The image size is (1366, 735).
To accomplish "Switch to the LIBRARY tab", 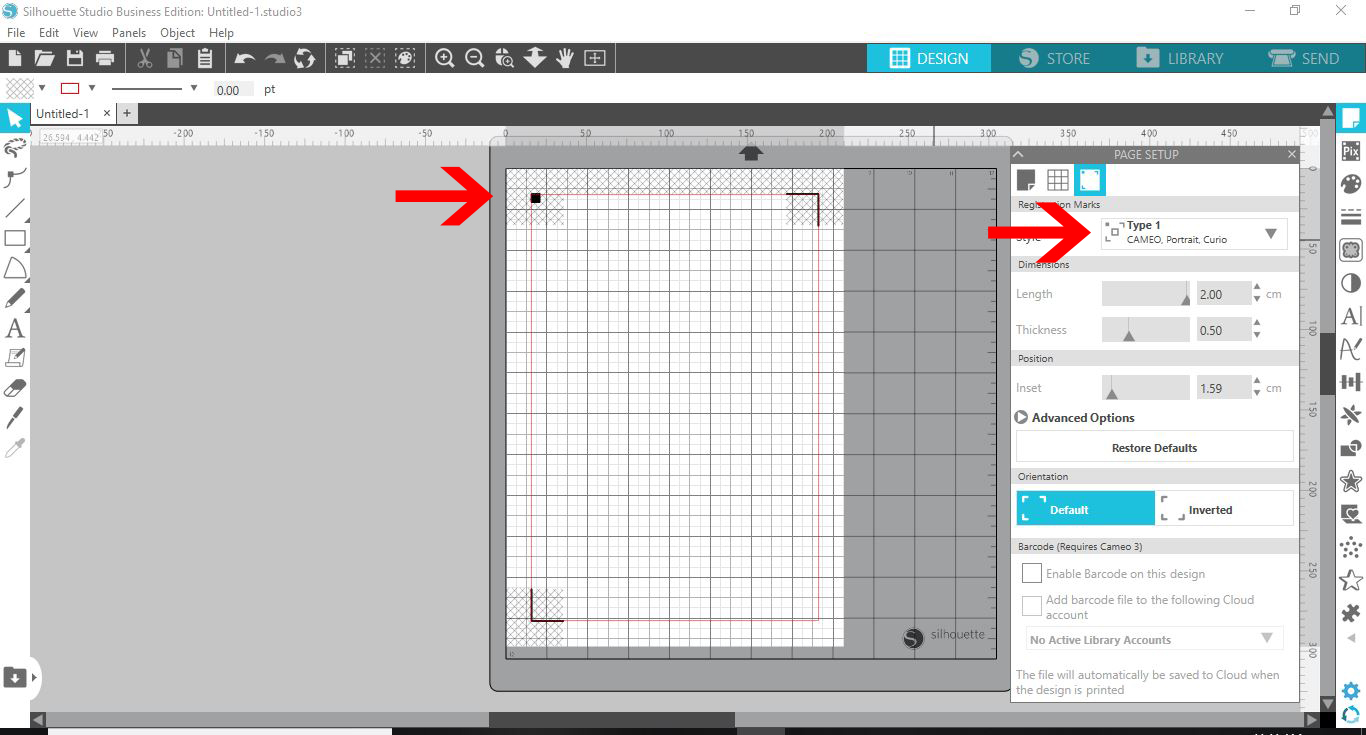I will click(x=1179, y=58).
